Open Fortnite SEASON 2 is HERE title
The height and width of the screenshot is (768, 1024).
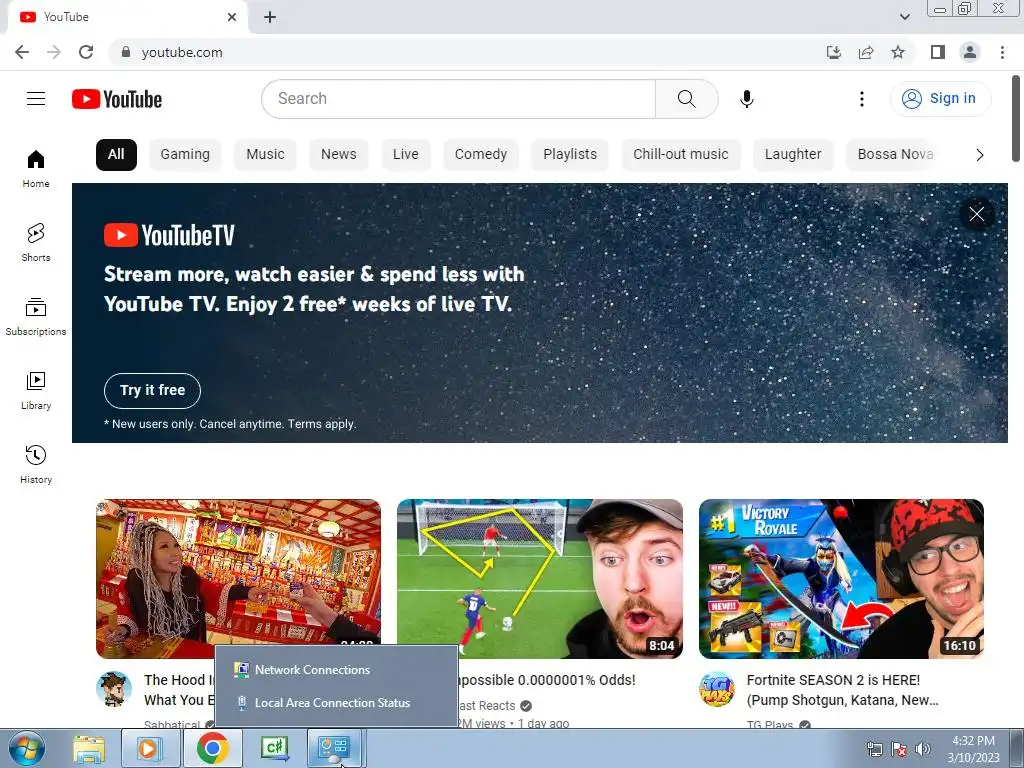pos(842,690)
